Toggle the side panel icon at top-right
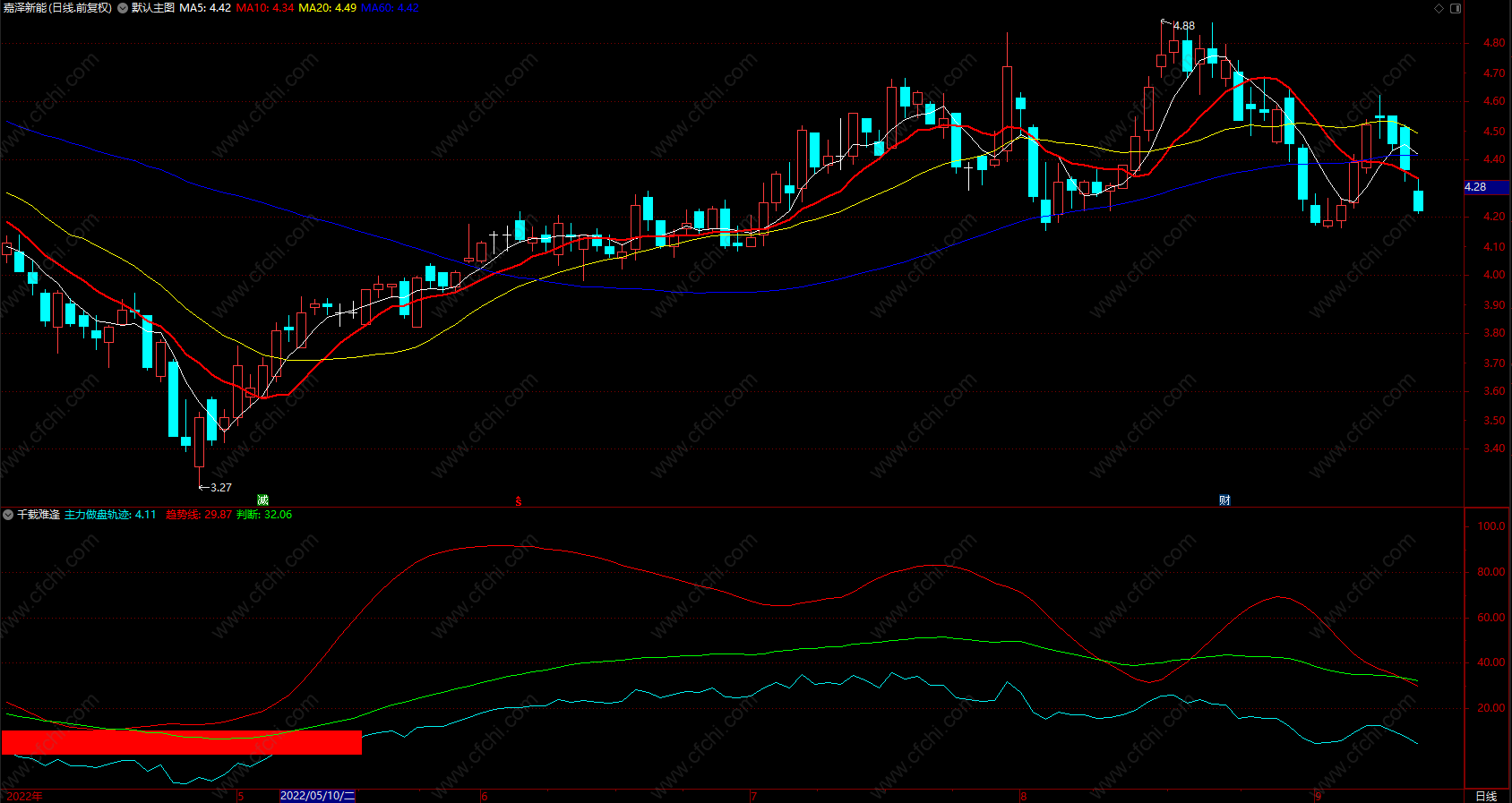This screenshot has width=1512, height=803. (1456, 8)
